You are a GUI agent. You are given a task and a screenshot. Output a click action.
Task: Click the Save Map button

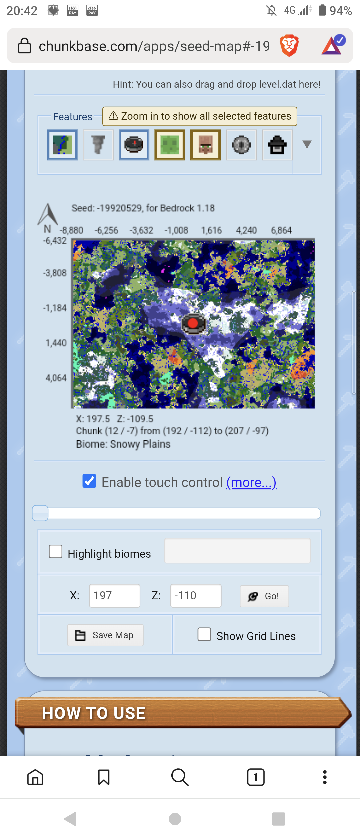[x=106, y=635]
